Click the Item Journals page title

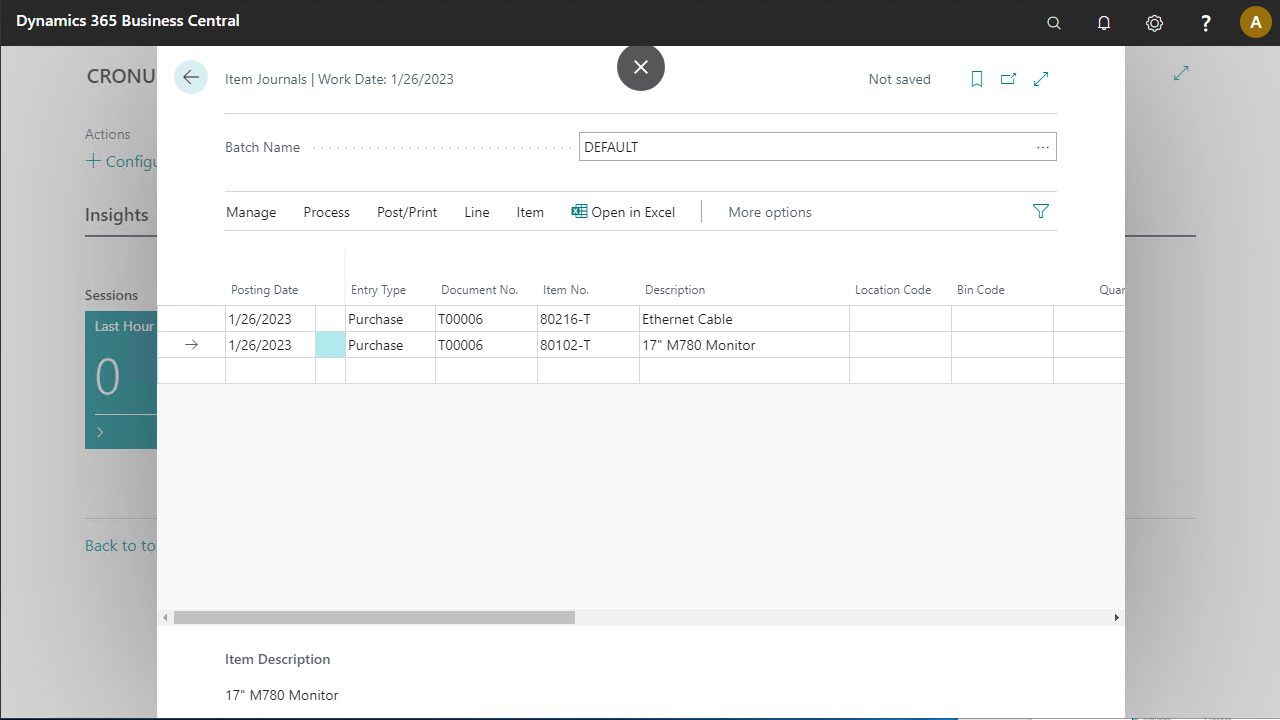(339, 79)
